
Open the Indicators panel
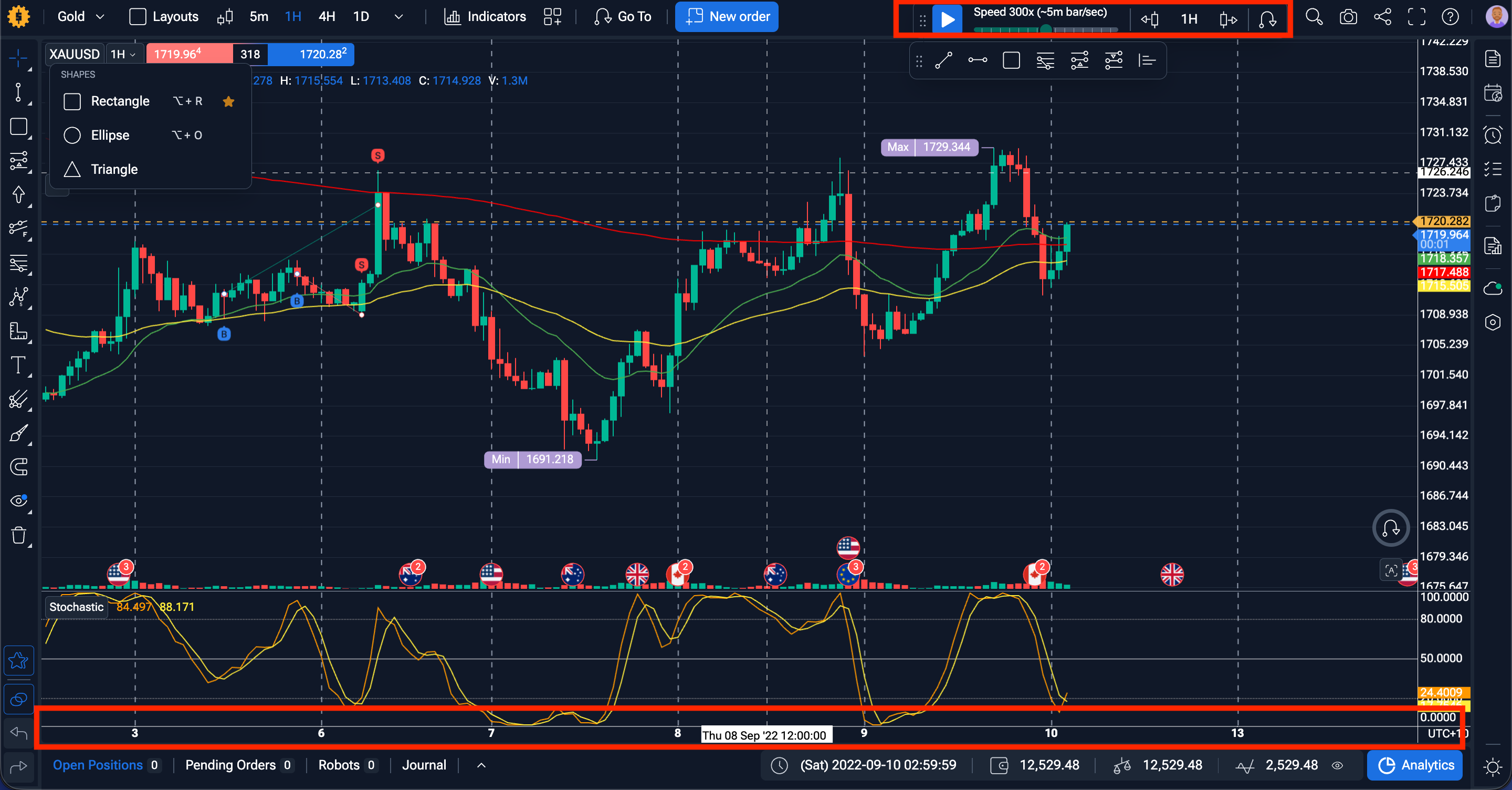(485, 16)
